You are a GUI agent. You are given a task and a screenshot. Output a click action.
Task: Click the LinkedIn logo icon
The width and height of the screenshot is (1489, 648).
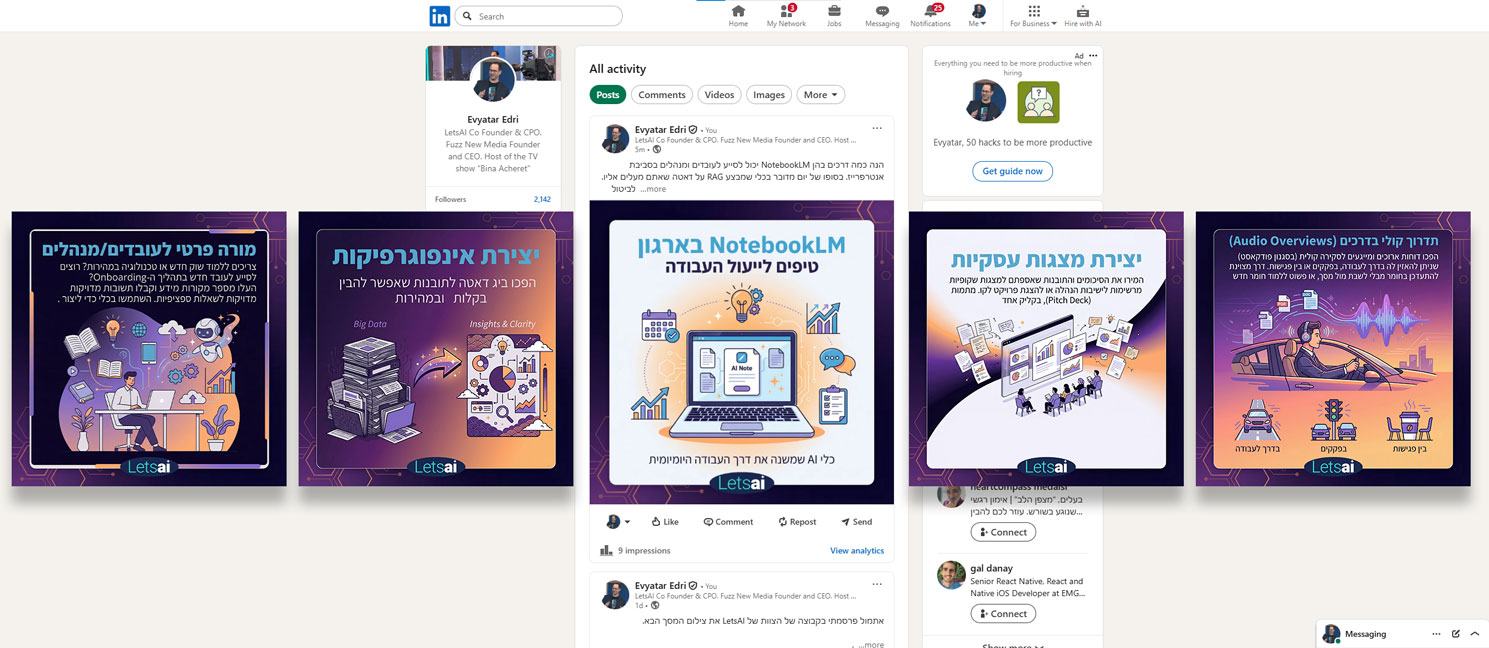(439, 16)
